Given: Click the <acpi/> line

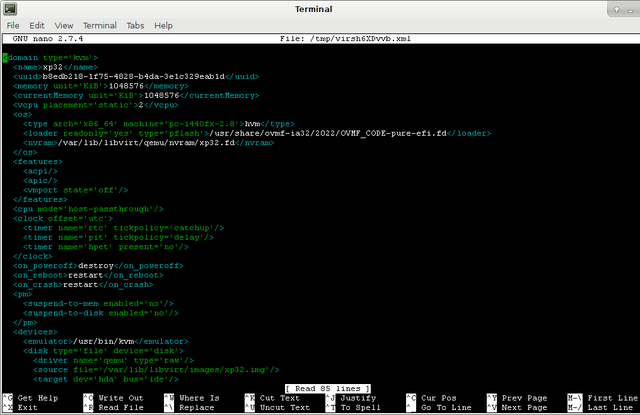Looking at the screenshot, I should coord(40,171).
